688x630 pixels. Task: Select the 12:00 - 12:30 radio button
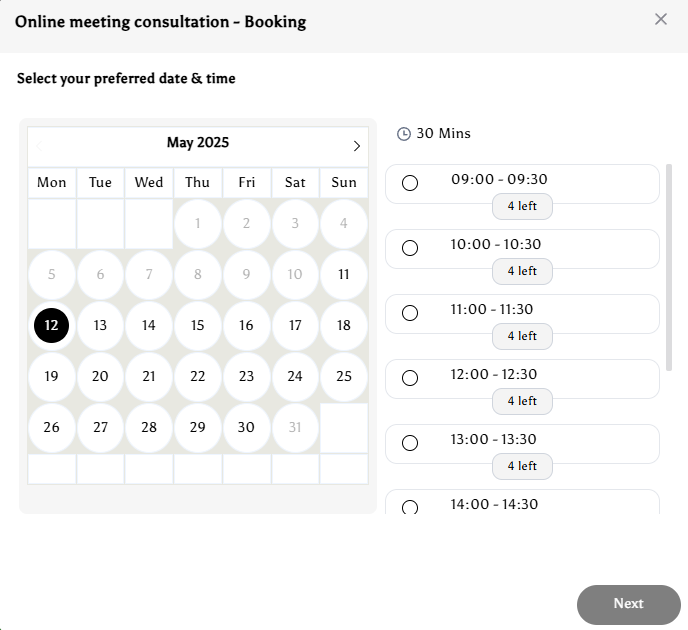tap(410, 378)
